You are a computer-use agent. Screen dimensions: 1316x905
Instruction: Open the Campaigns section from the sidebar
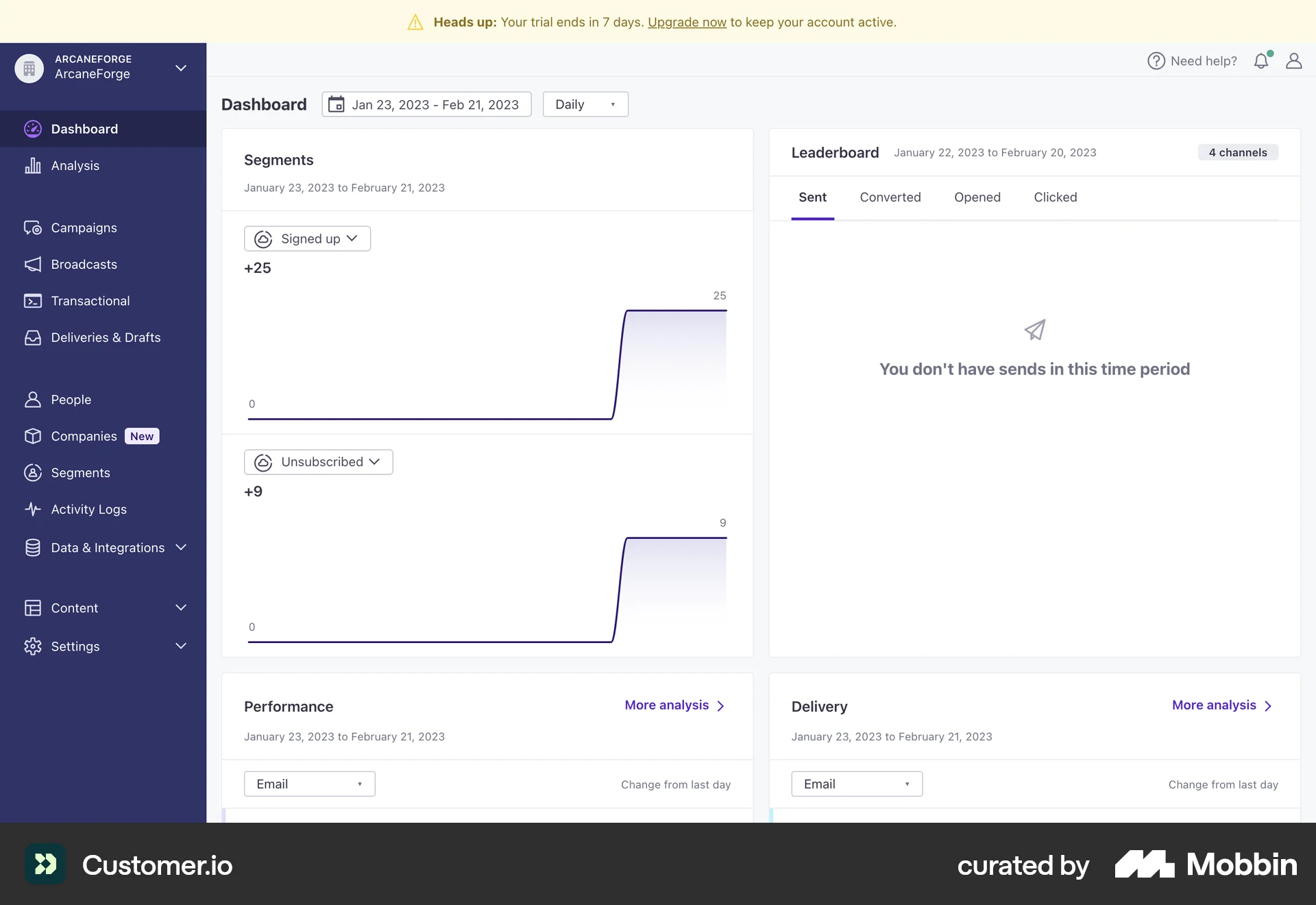pyautogui.click(x=83, y=228)
